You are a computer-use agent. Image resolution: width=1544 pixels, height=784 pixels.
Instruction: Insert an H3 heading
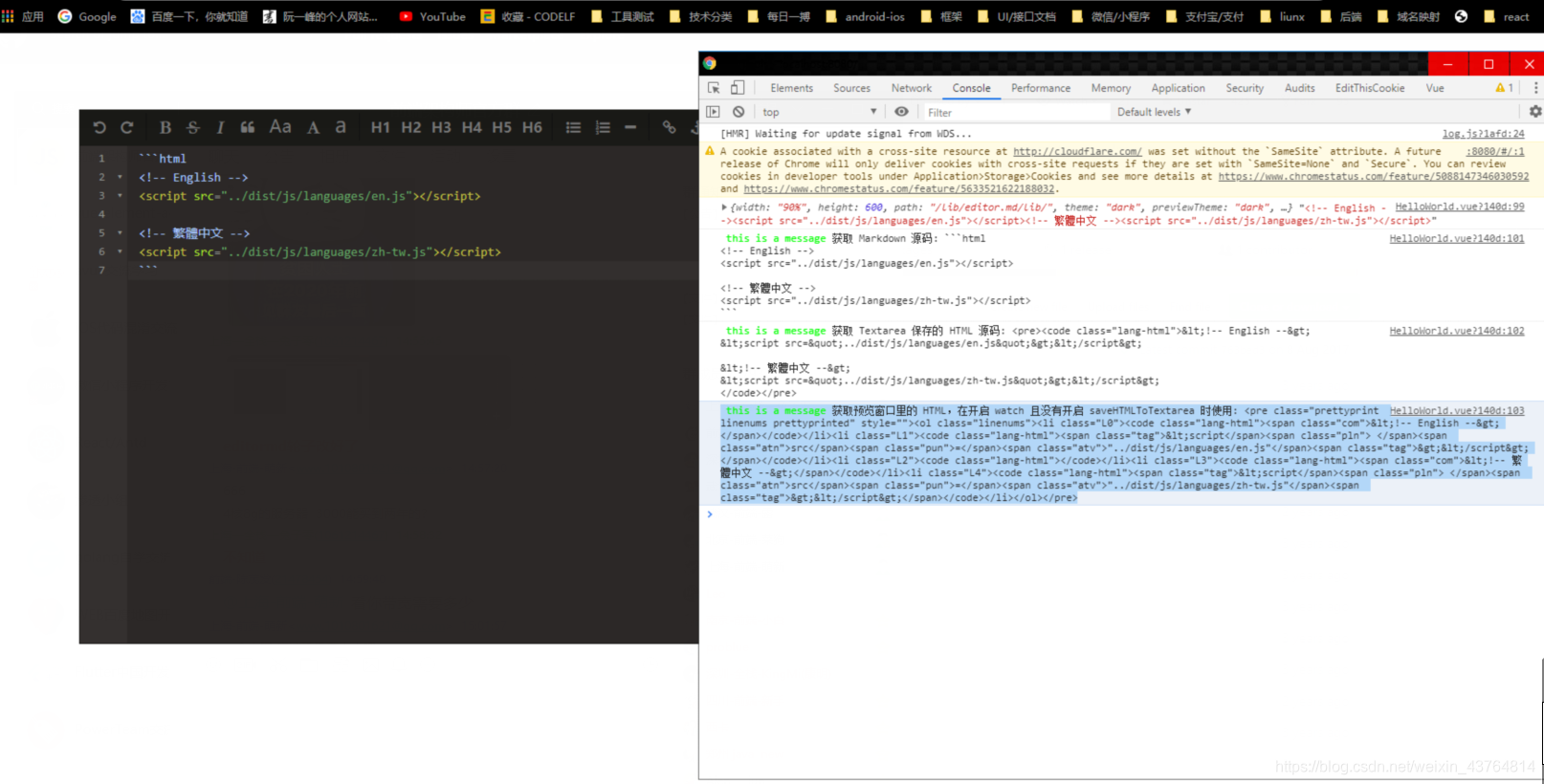pyautogui.click(x=441, y=127)
